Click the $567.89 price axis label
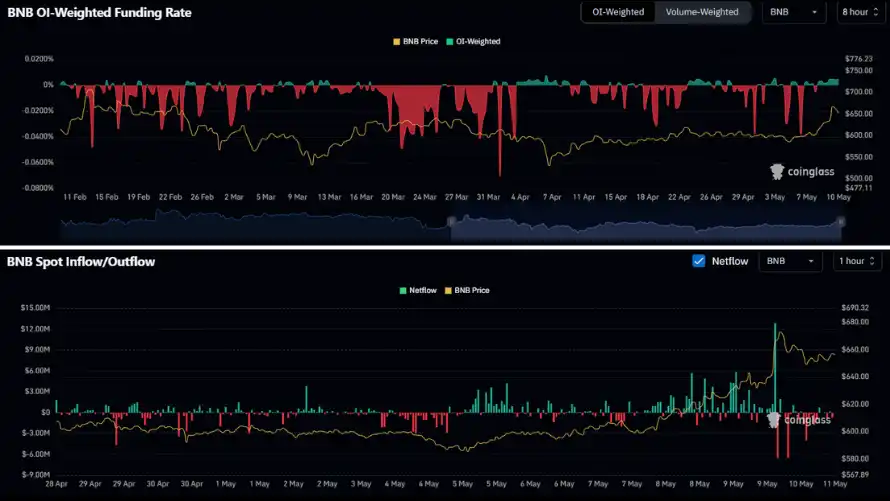This screenshot has height=501, width=890. pos(855,474)
